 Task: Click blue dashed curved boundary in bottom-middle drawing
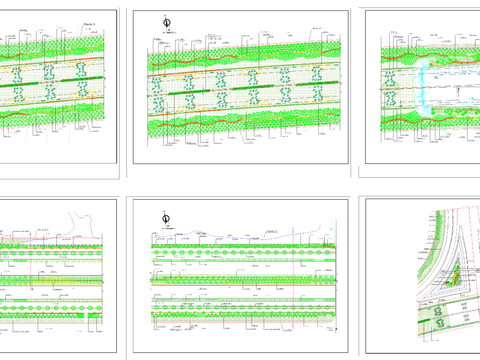pyautogui.click(x=237, y=234)
